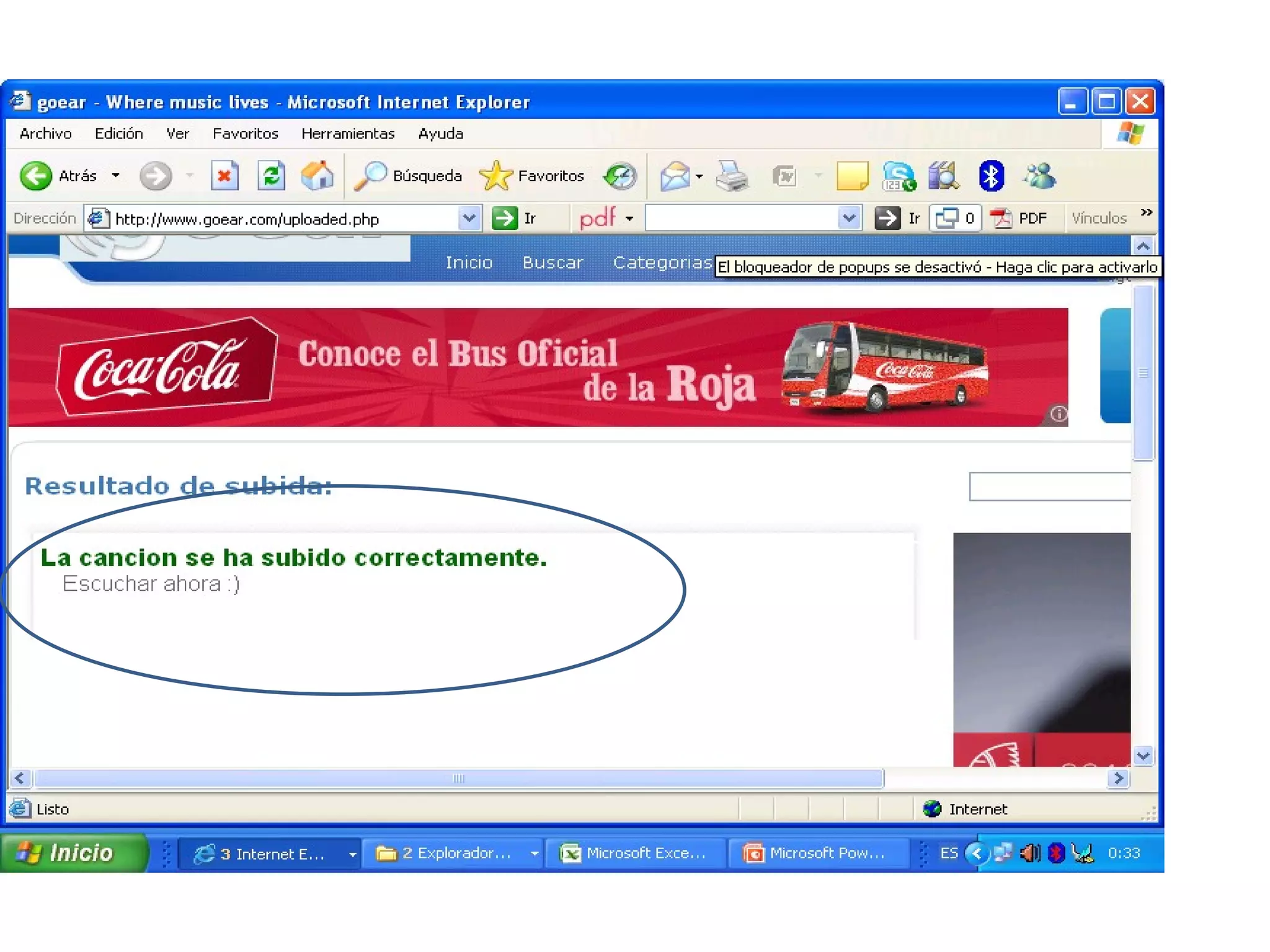This screenshot has height=952, width=1270.
Task: Click the popup blocker counter icon
Action: [x=955, y=218]
